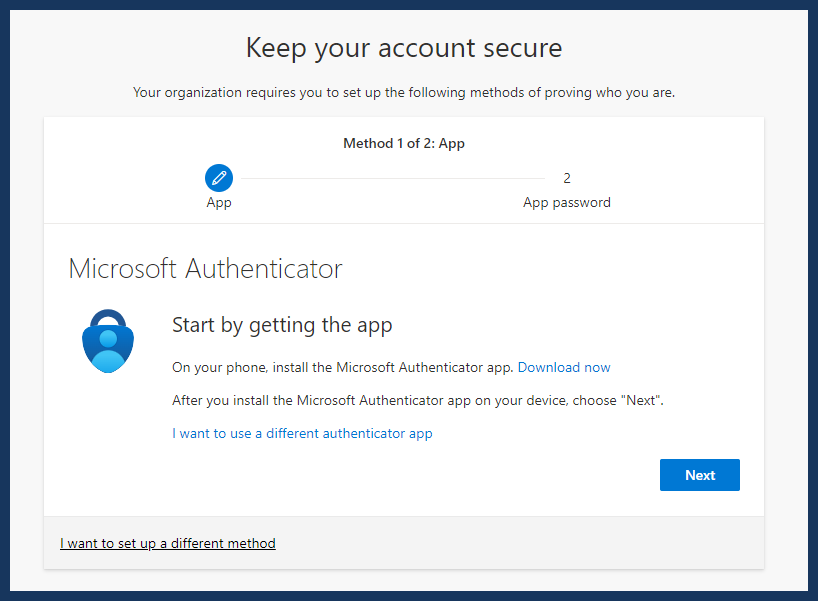The image size is (818, 601).
Task: Click the "On your phone, install" sentence
Action: pyautogui.click(x=342, y=367)
